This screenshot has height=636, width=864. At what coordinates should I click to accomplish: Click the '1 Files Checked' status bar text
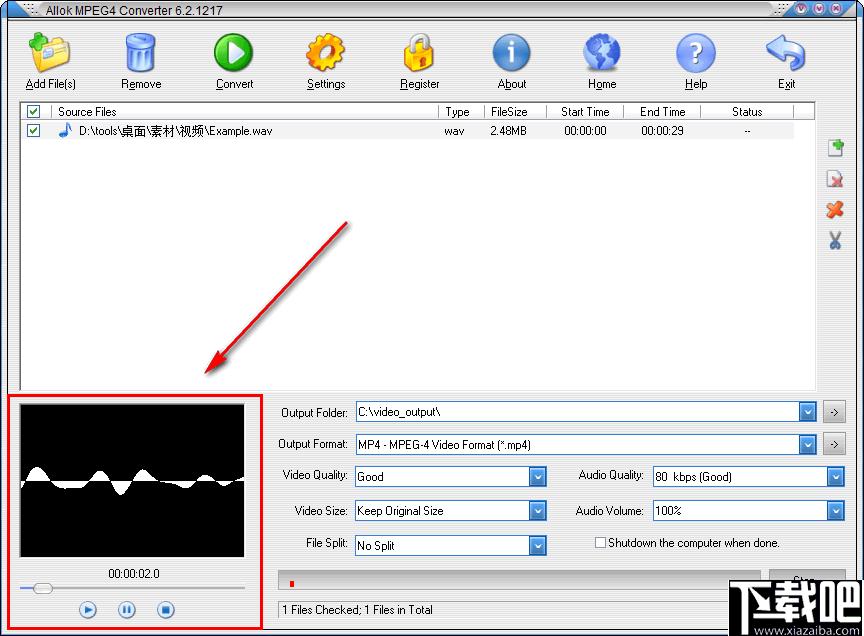[357, 610]
